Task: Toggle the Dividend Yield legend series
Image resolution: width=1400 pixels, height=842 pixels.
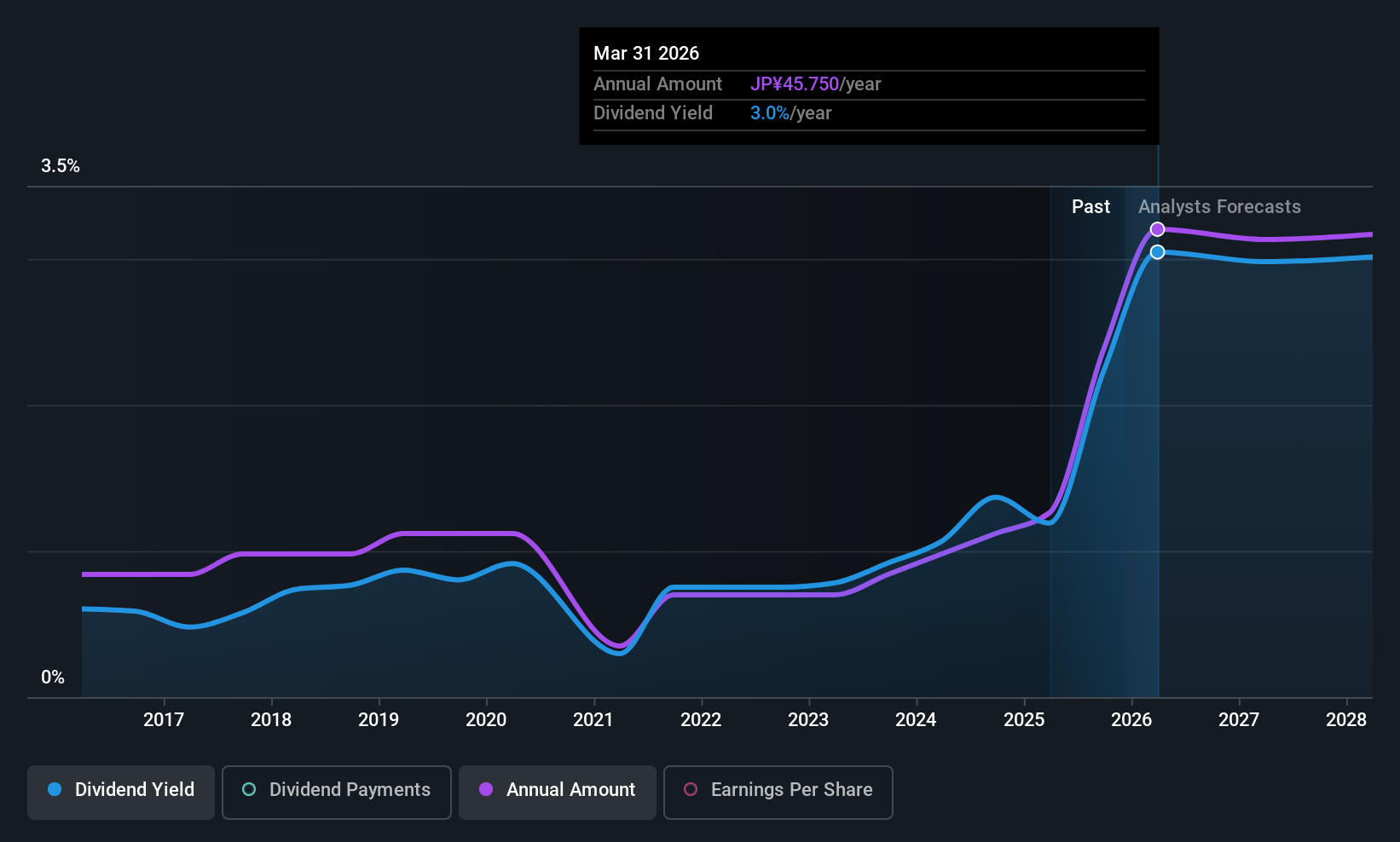Action: (x=121, y=793)
